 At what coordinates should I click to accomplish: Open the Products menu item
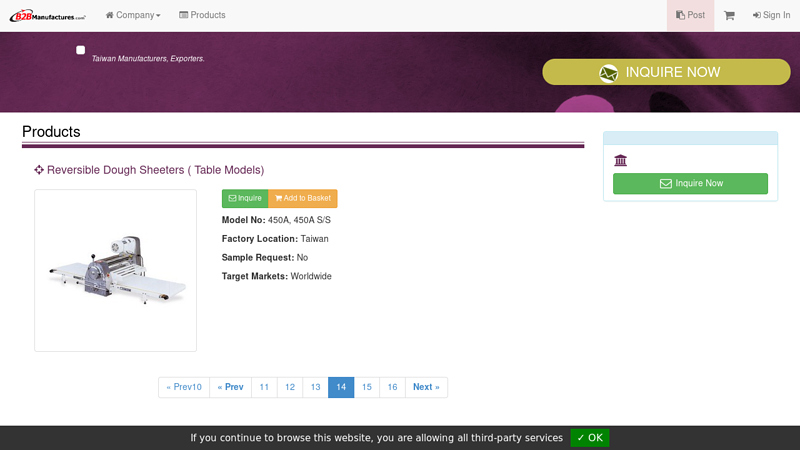(202, 15)
